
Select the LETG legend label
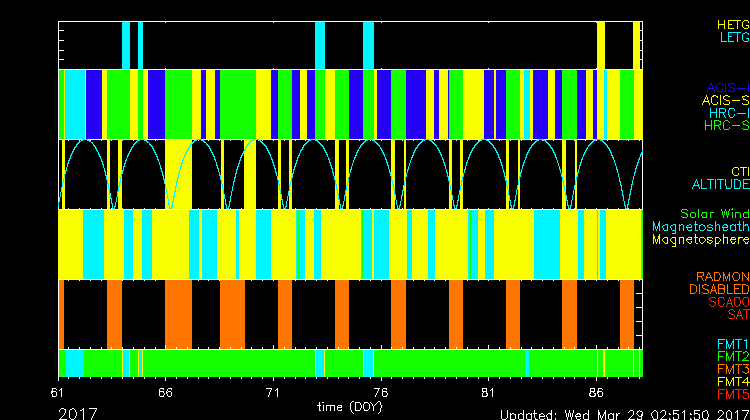pos(733,38)
